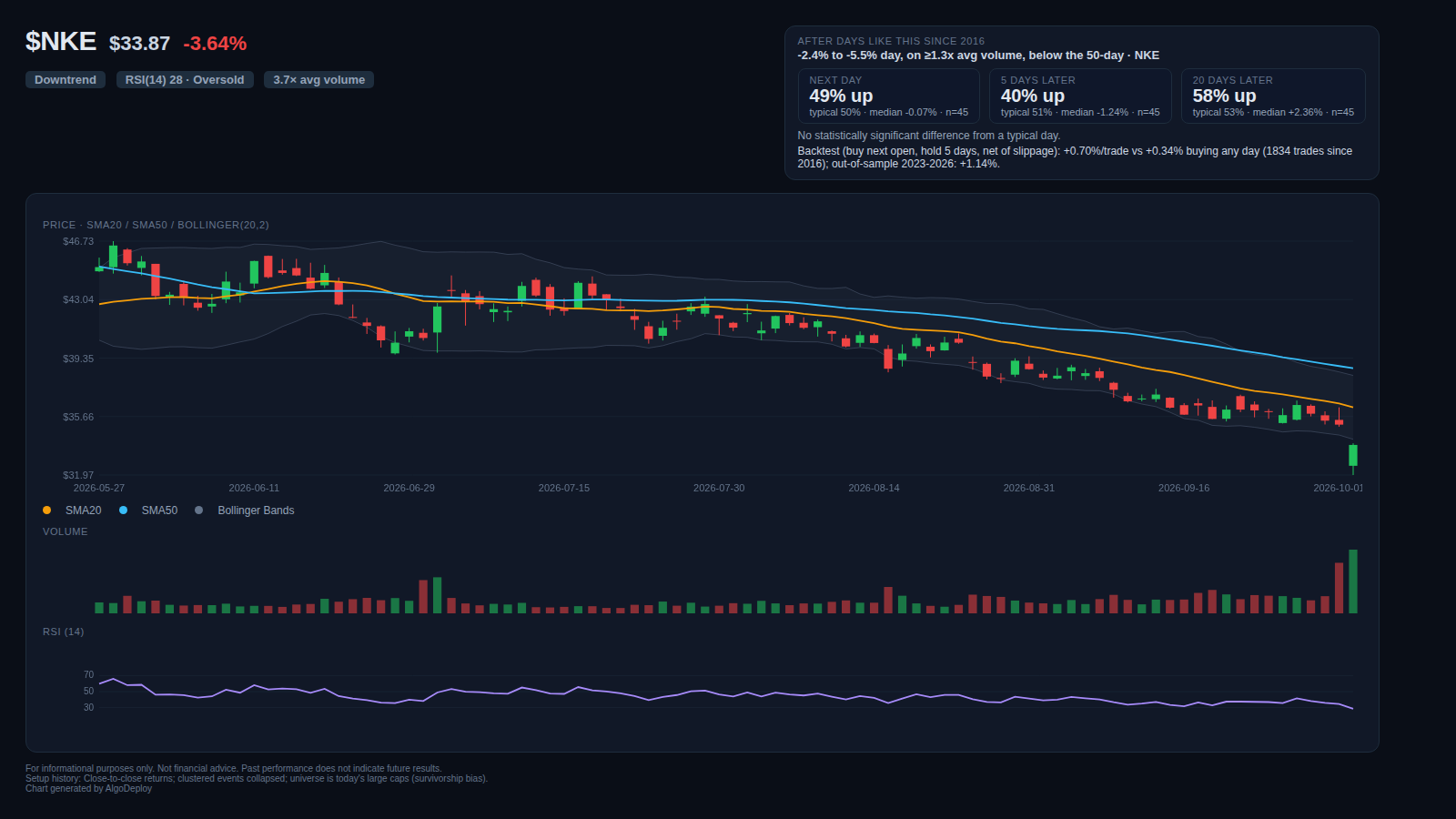Open the 20 DAYS LATER 58% up card
Screen dimensions: 1456x819
pos(1273,96)
